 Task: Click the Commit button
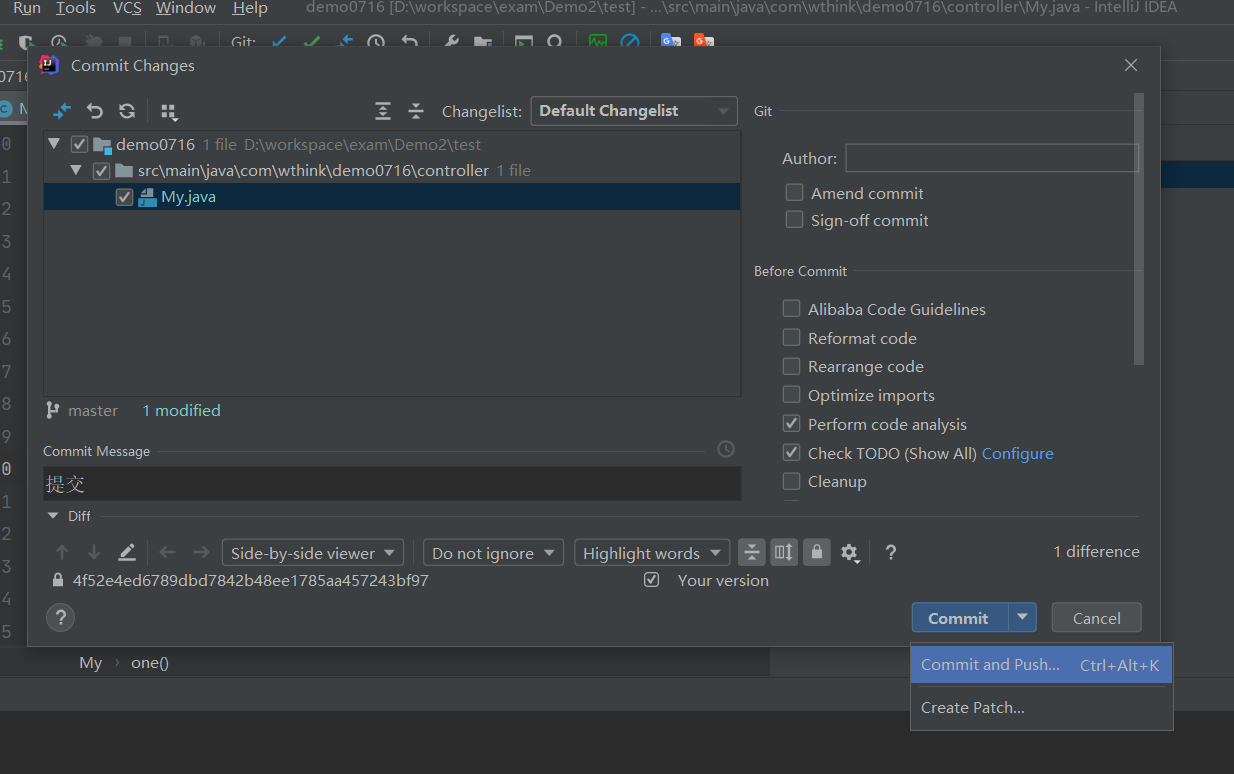pos(958,617)
